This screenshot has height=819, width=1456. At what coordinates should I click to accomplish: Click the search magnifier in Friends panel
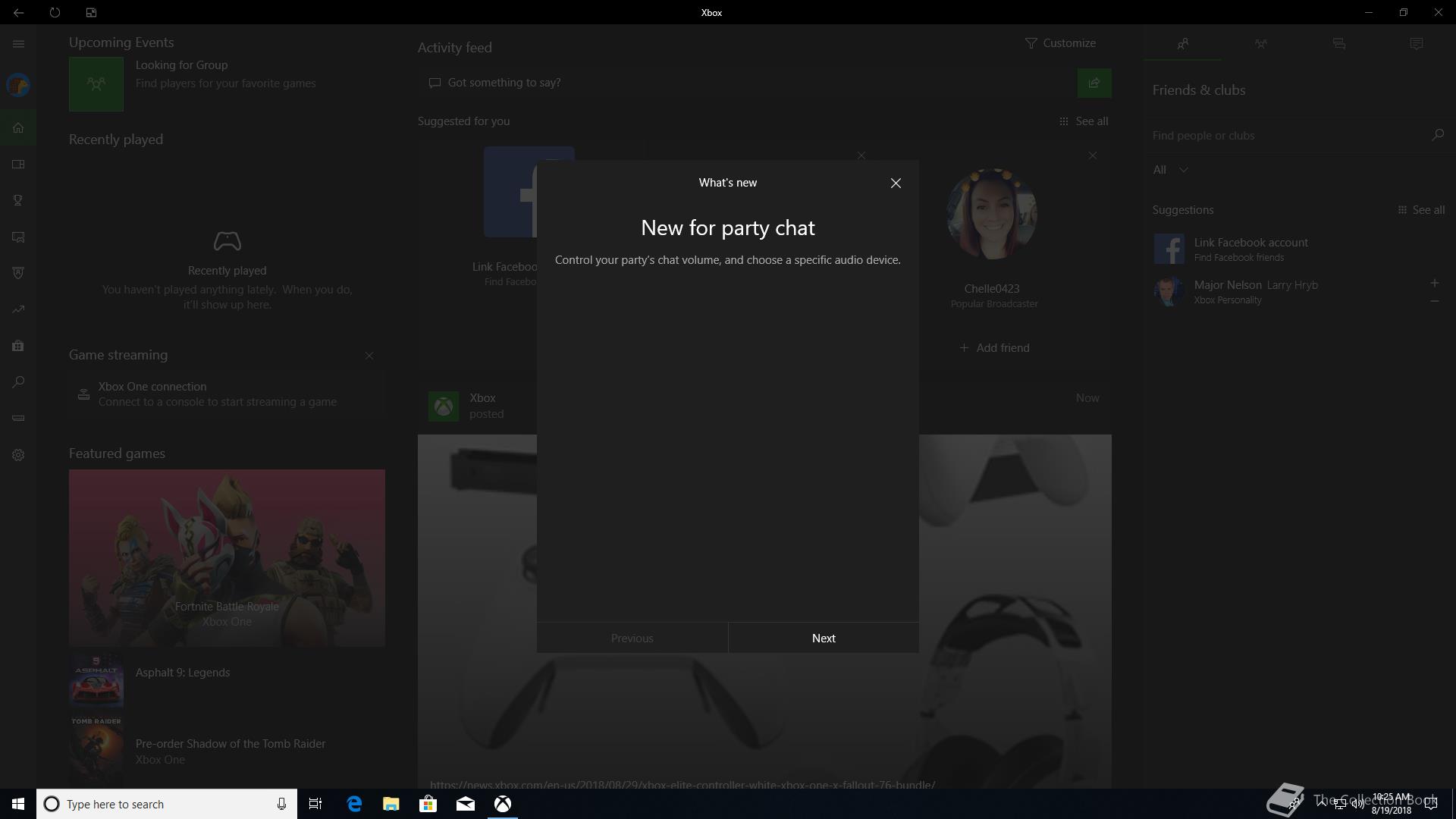(x=1437, y=135)
